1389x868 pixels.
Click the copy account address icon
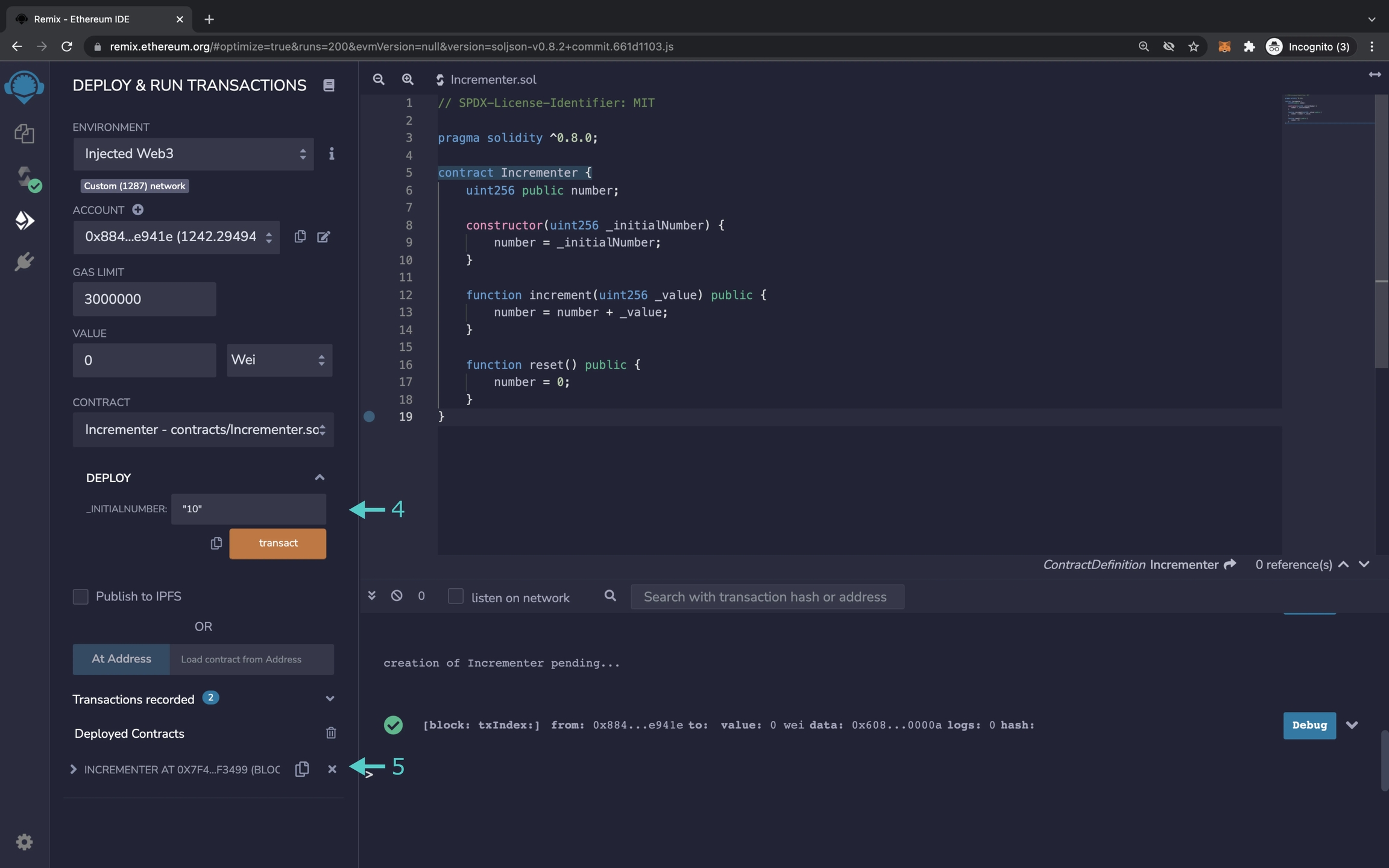point(300,237)
